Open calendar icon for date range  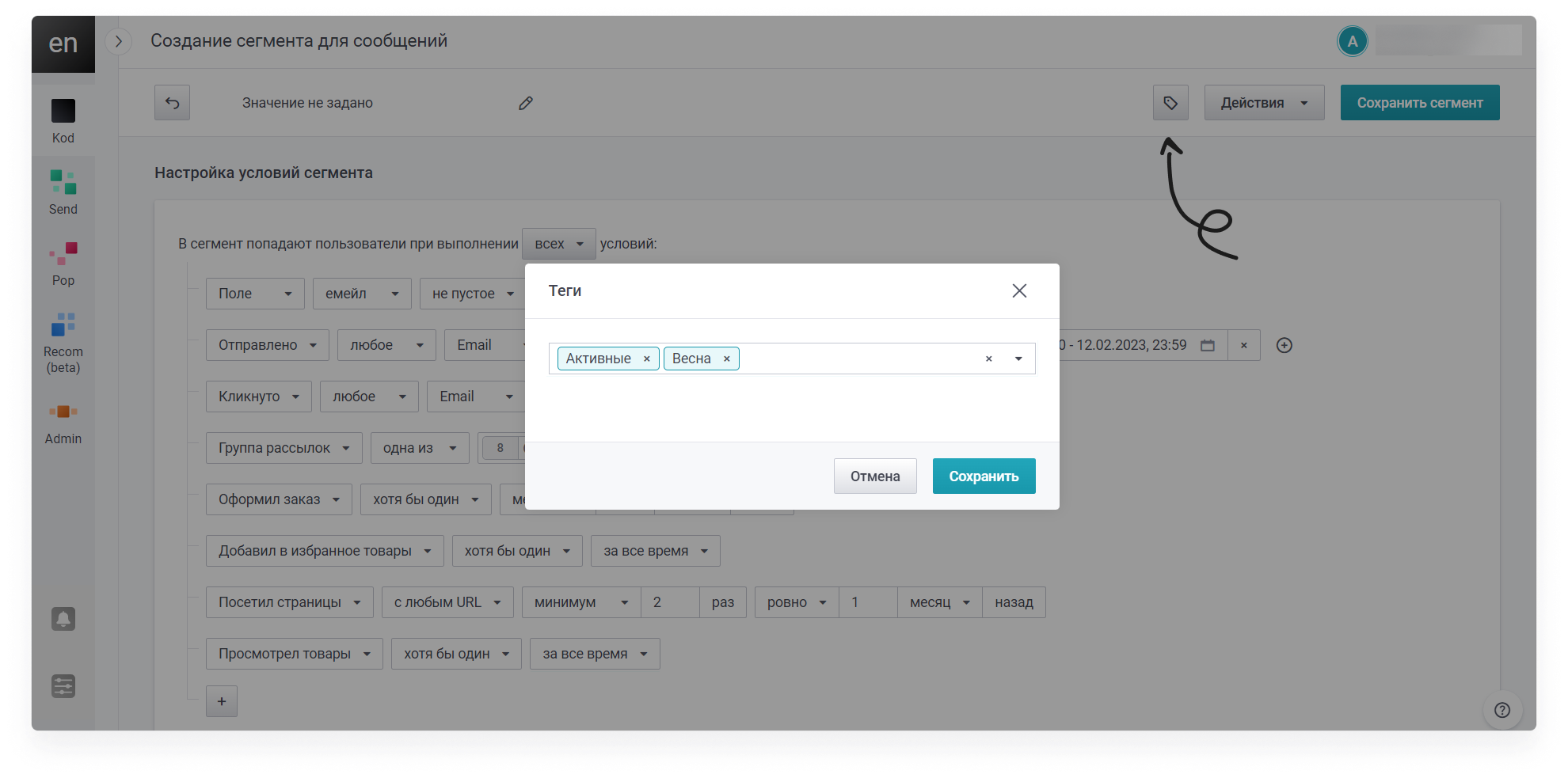tap(1208, 345)
